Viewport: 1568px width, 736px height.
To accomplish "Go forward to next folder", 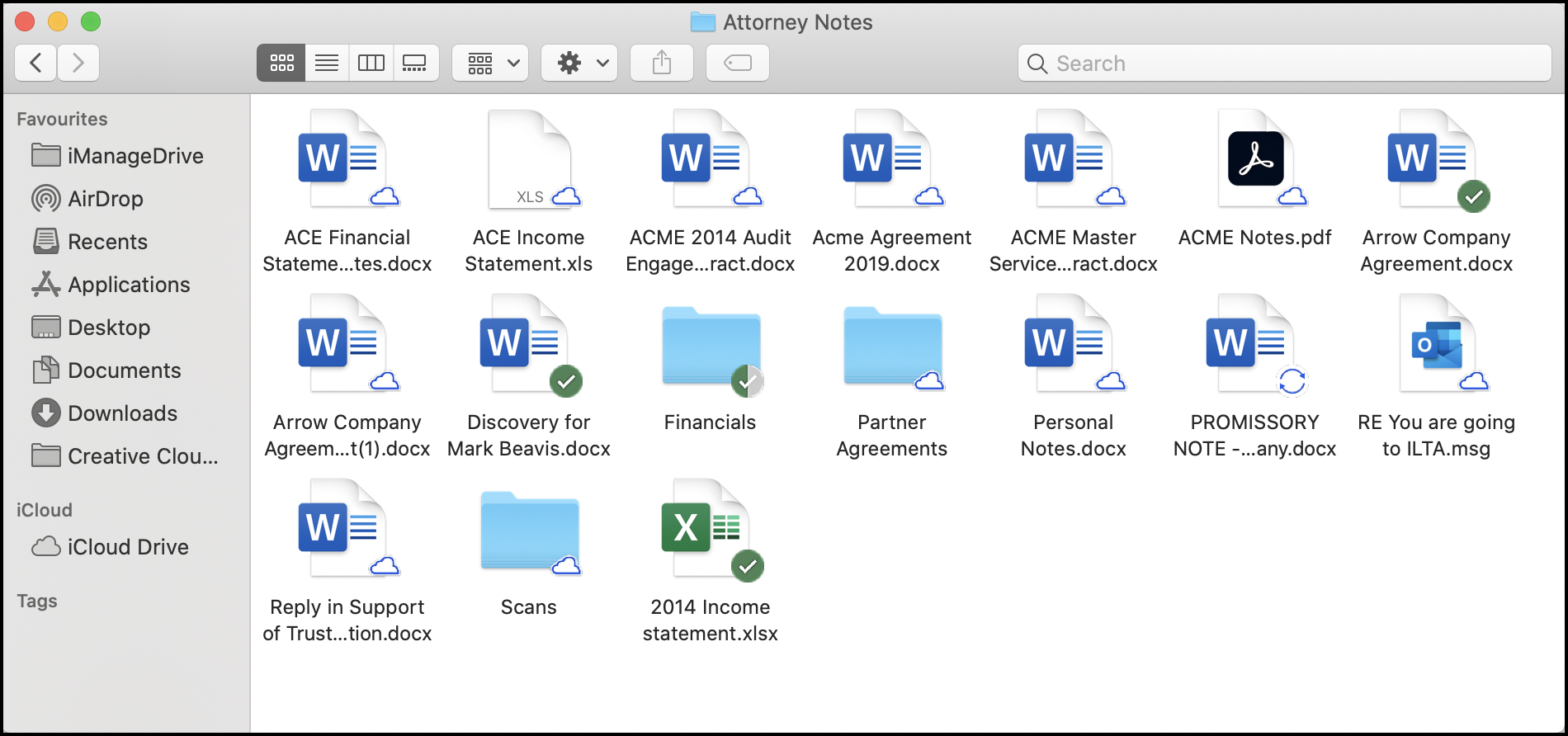I will coord(78,63).
